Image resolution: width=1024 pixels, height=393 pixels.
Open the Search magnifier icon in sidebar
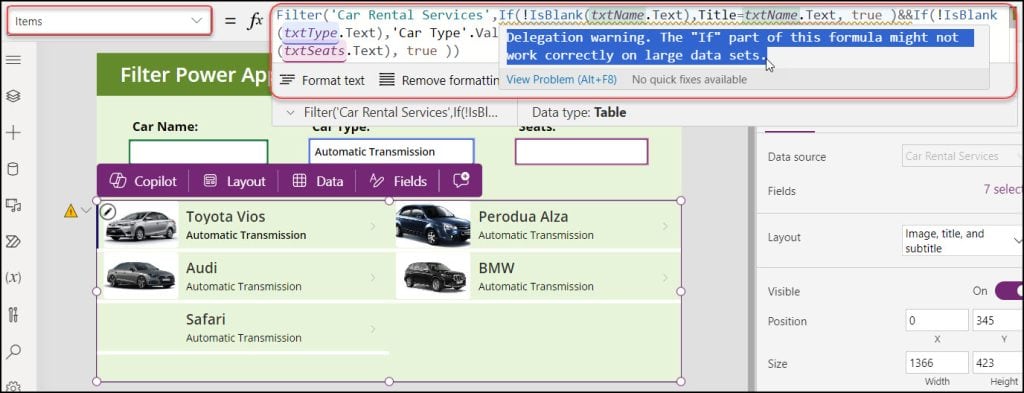13,351
